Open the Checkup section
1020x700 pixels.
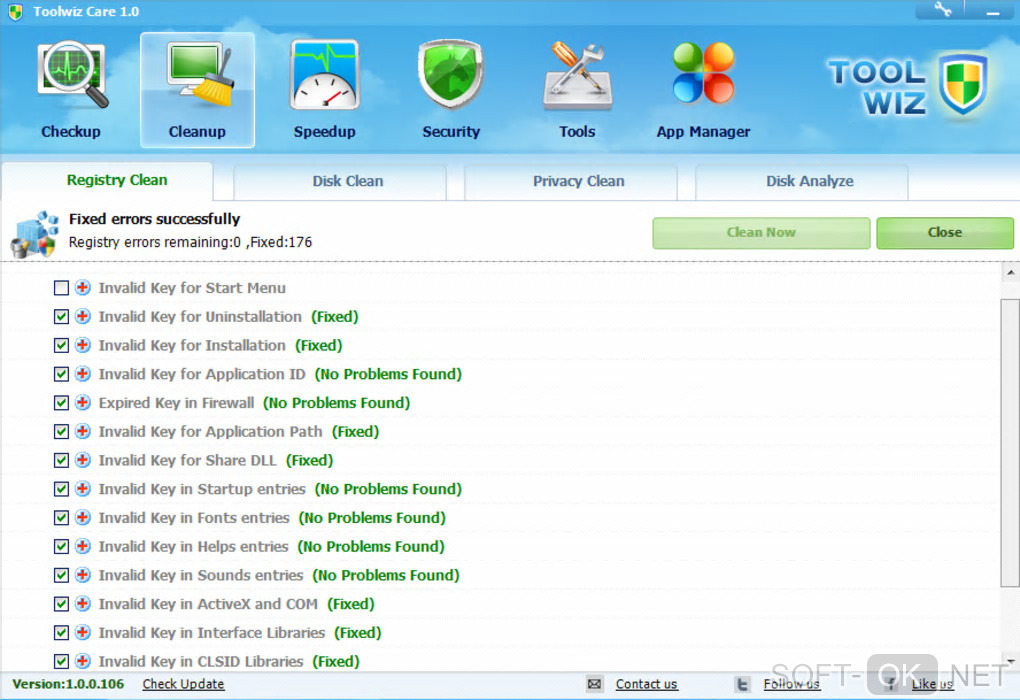pyautogui.click(x=71, y=90)
